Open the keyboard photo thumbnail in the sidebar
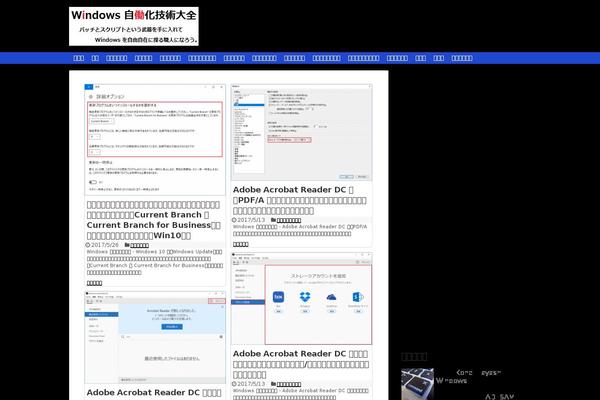This screenshot has width=600, height=400. pos(417,384)
